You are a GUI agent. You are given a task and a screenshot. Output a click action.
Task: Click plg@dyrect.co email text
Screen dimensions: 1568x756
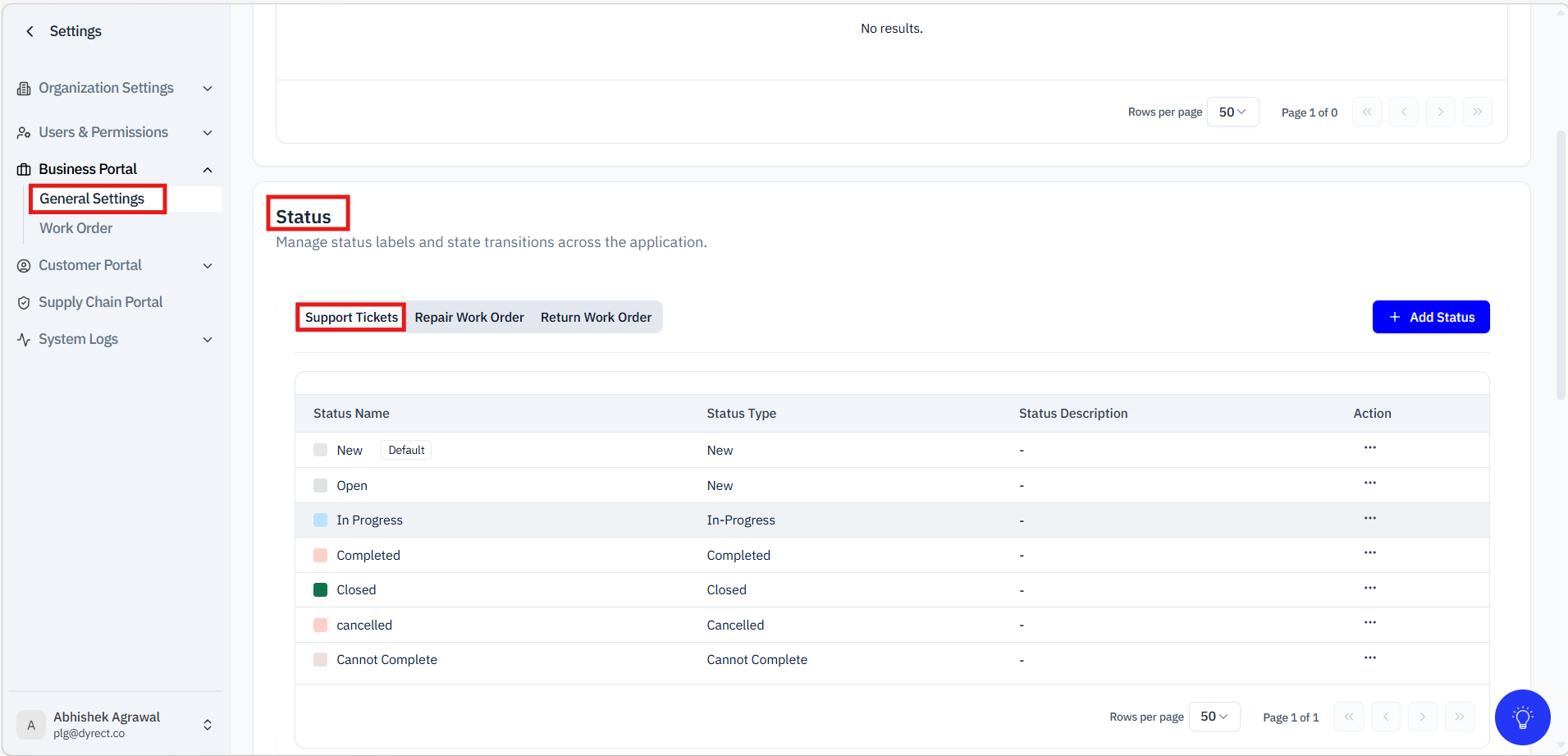coord(89,734)
